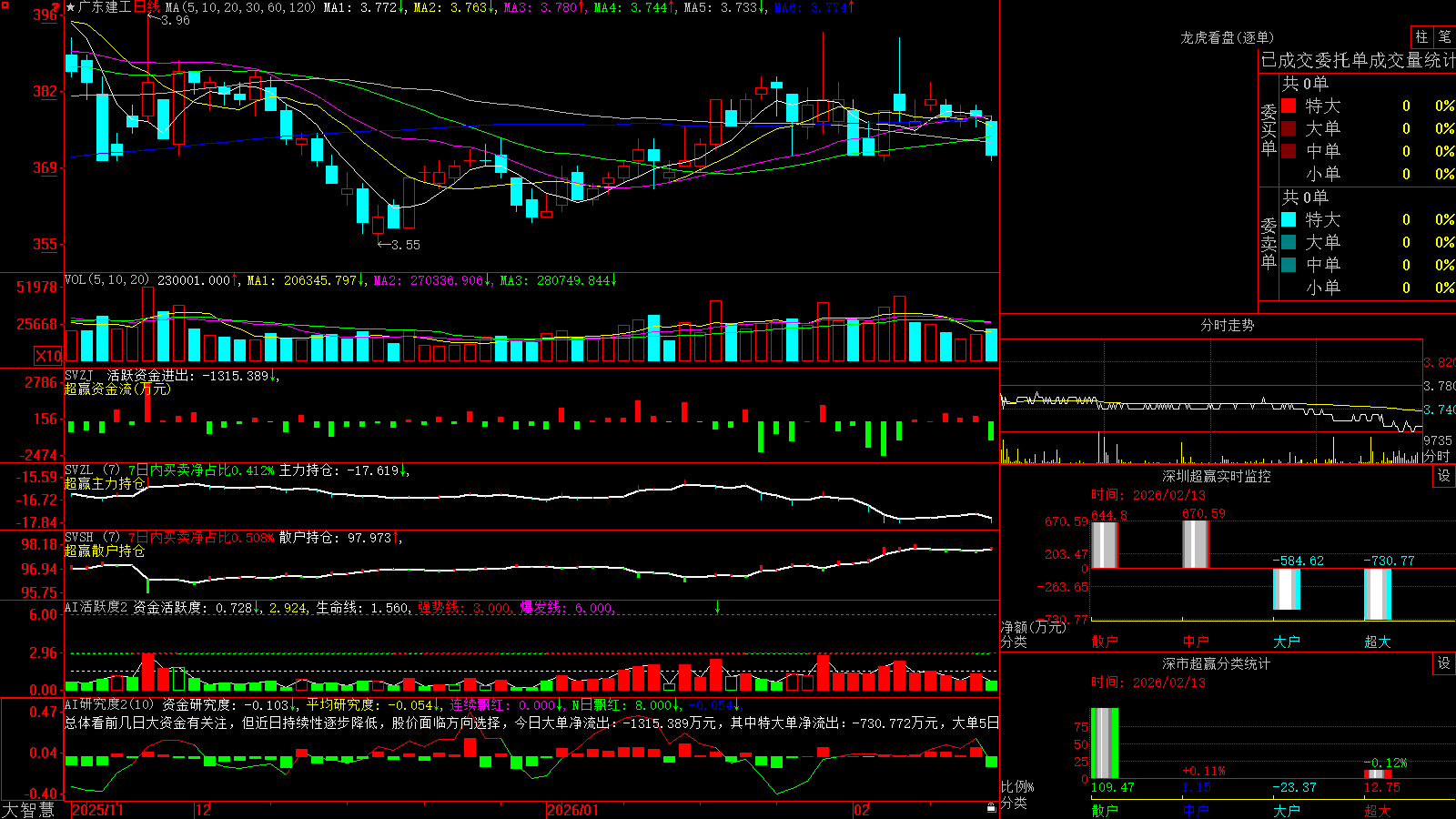Click the cyan 特大 sell-order swatch

pos(1289,219)
